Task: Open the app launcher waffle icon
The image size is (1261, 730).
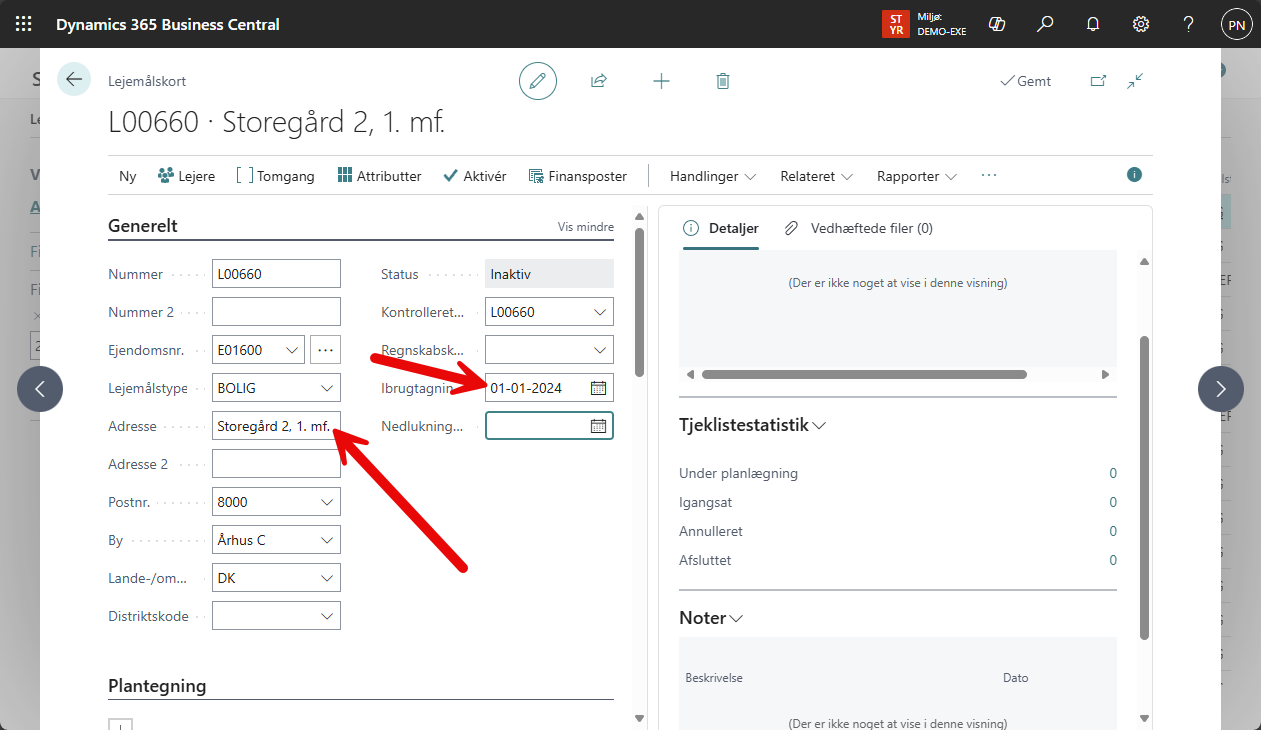Action: point(24,24)
